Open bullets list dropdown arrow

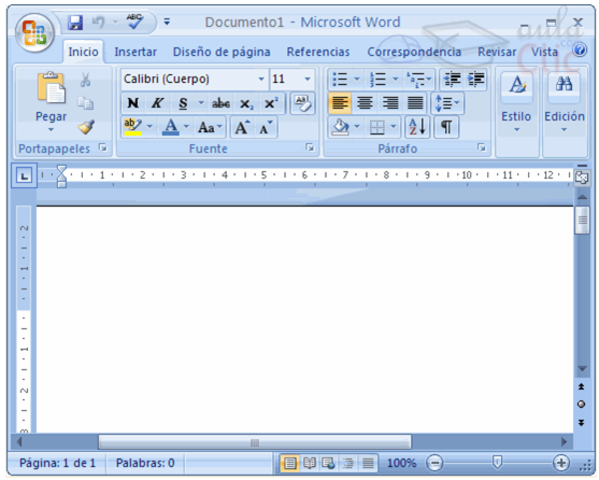pos(357,79)
